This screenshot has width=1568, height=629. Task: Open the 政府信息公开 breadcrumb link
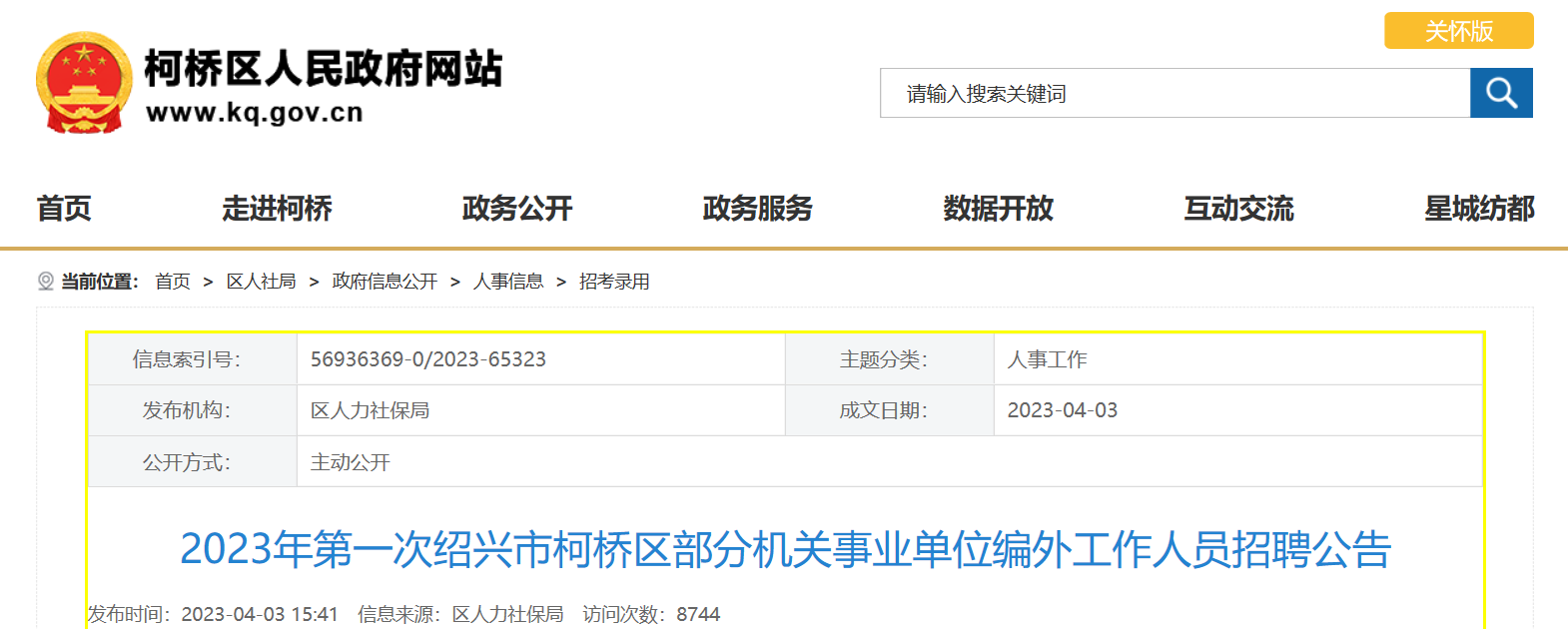tap(385, 282)
